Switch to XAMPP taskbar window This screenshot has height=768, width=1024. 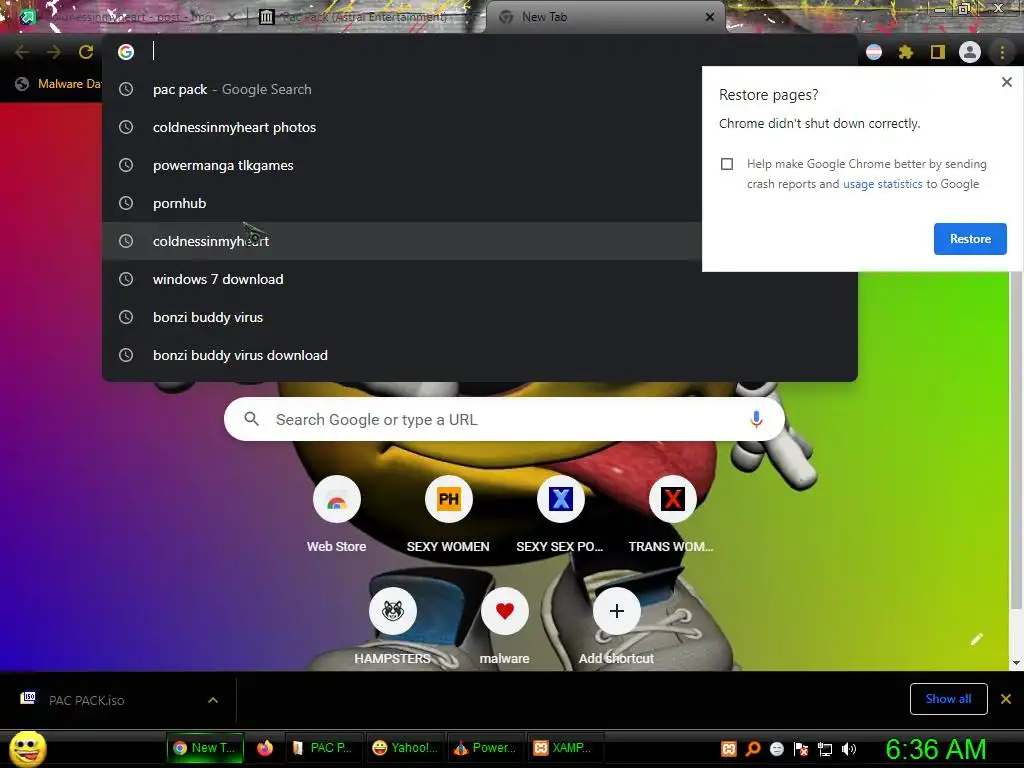pos(565,748)
